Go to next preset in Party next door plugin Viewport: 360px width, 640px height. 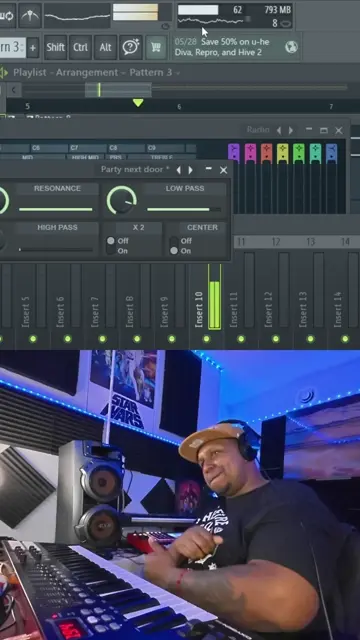pyautogui.click(x=190, y=170)
